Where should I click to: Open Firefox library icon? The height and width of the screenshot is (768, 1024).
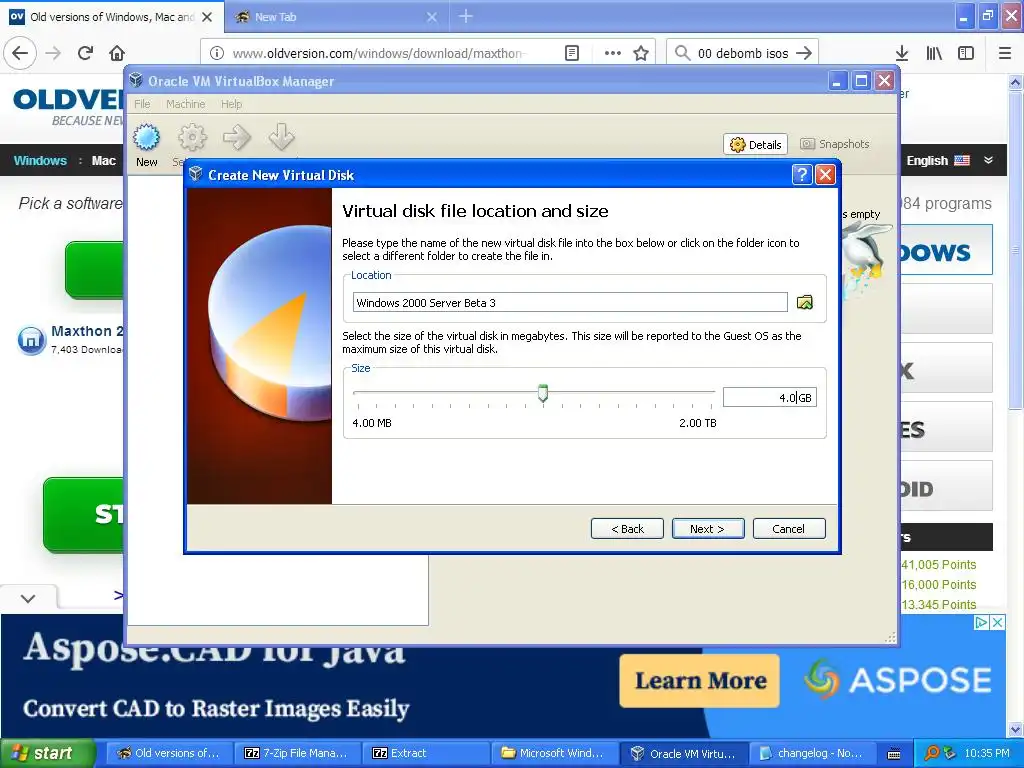point(934,53)
